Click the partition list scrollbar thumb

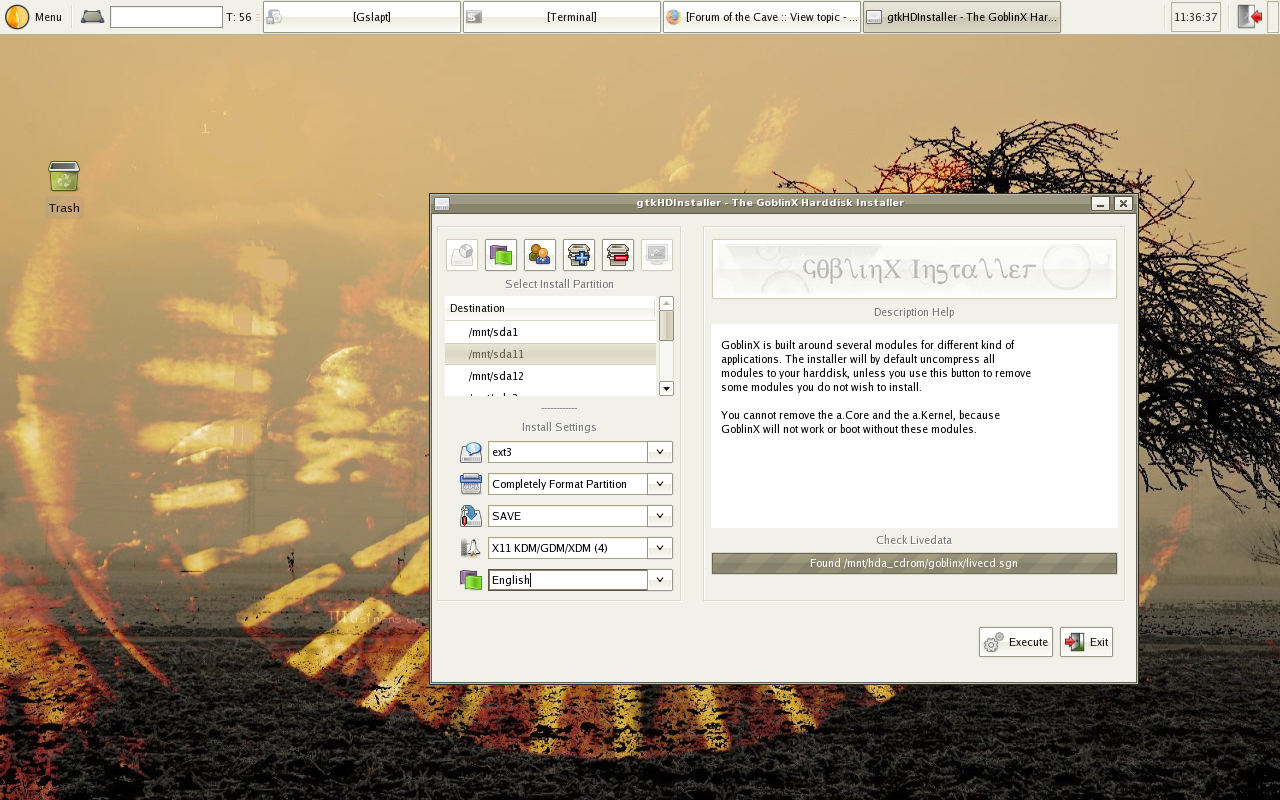coord(667,326)
